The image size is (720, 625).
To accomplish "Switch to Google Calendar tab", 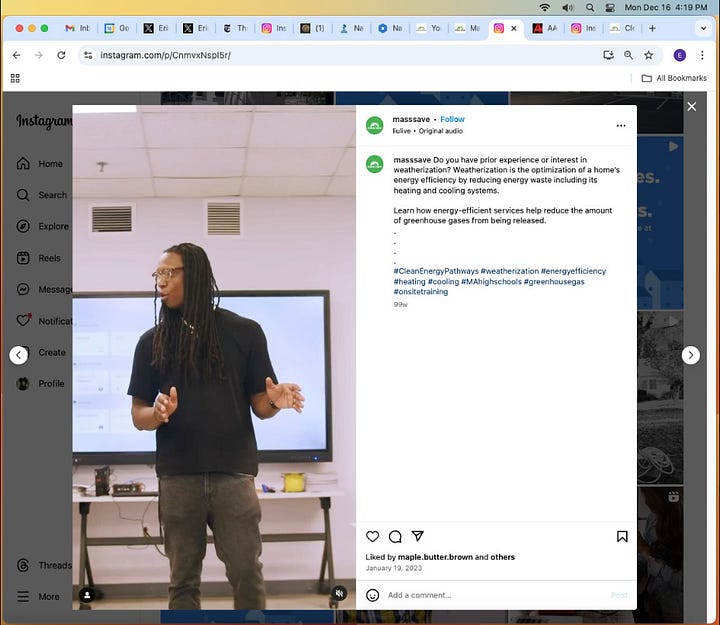I will tap(117, 28).
